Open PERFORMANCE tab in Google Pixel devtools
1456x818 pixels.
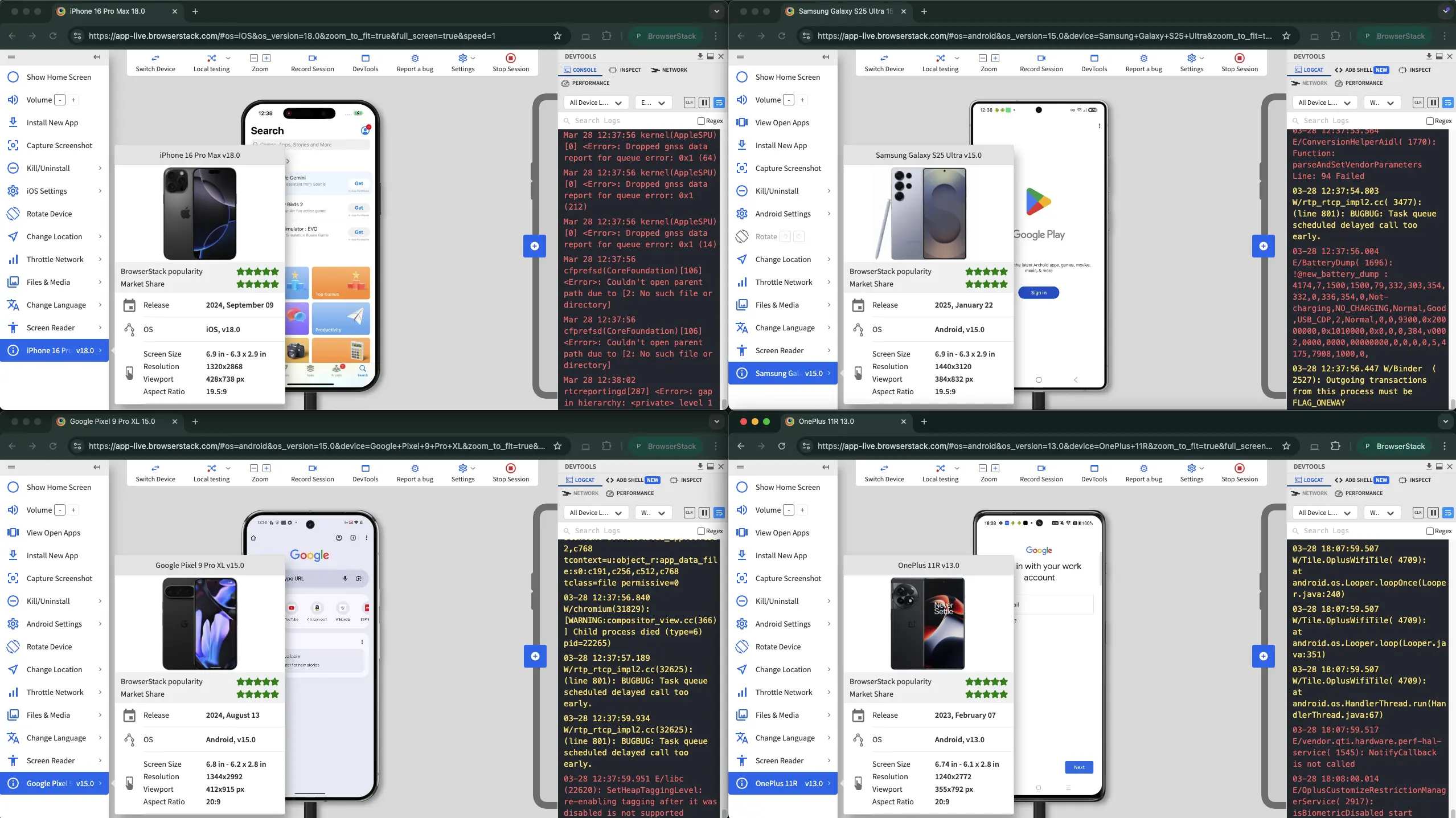point(630,493)
